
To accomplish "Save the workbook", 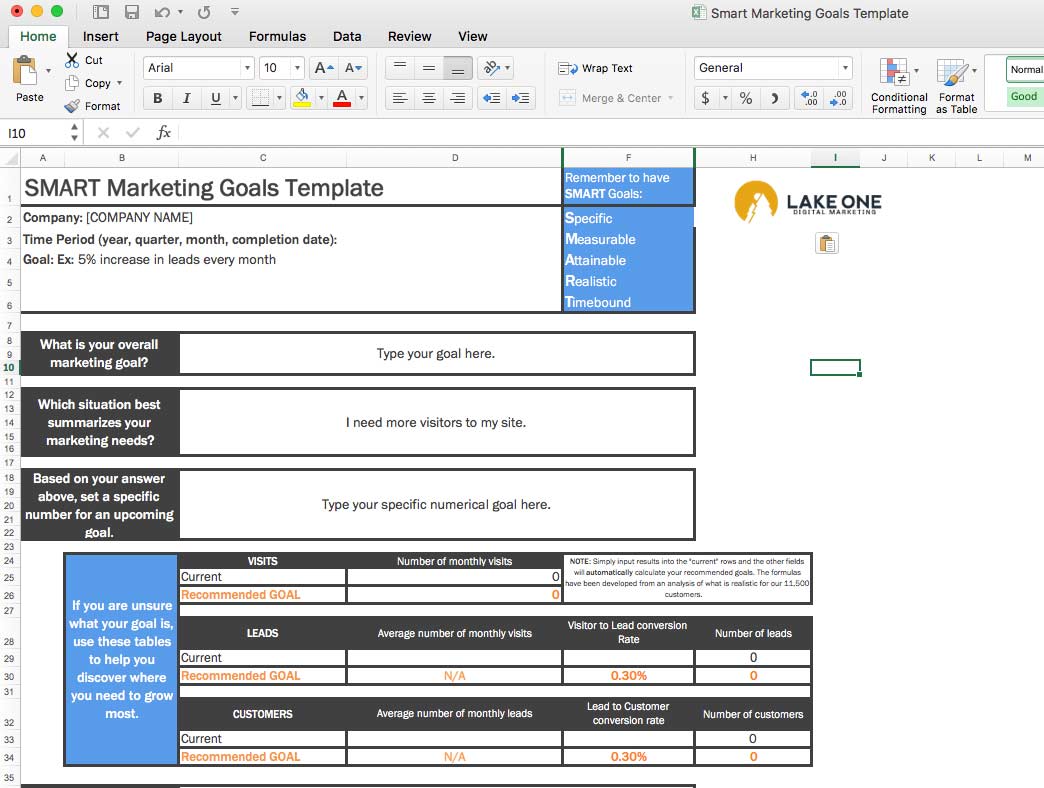I will (x=132, y=10).
